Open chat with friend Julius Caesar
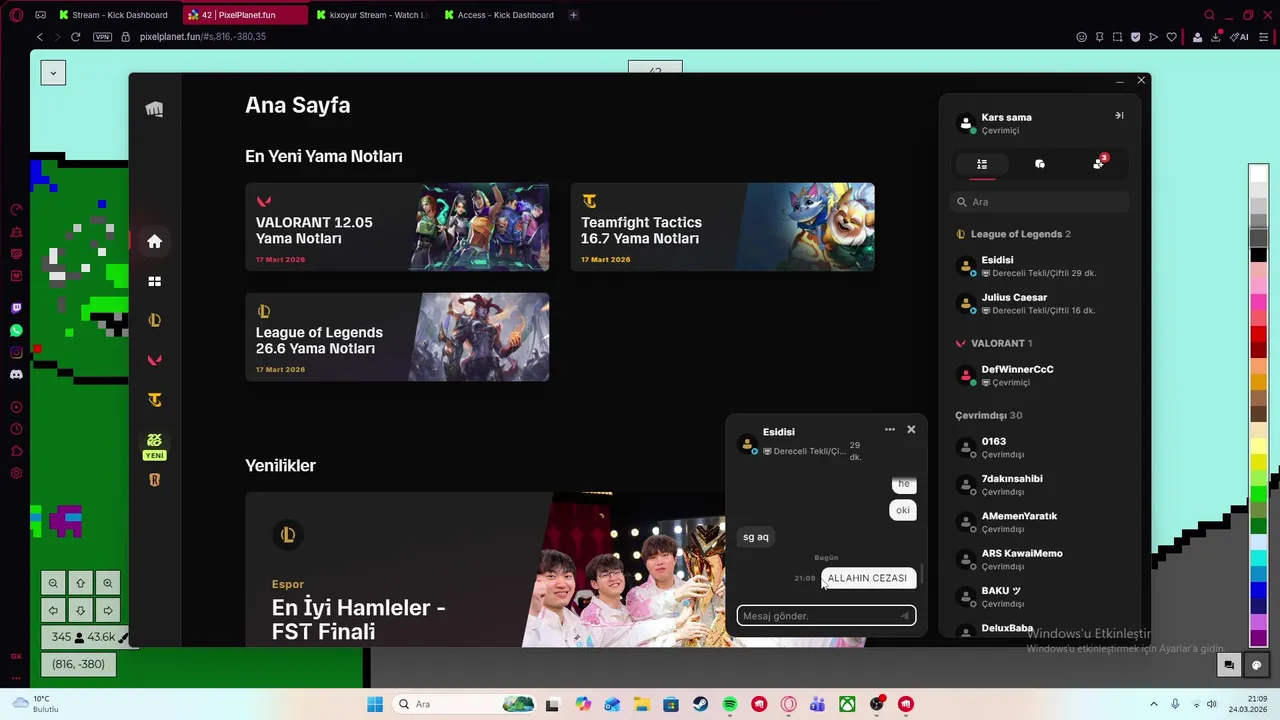 (x=1040, y=303)
